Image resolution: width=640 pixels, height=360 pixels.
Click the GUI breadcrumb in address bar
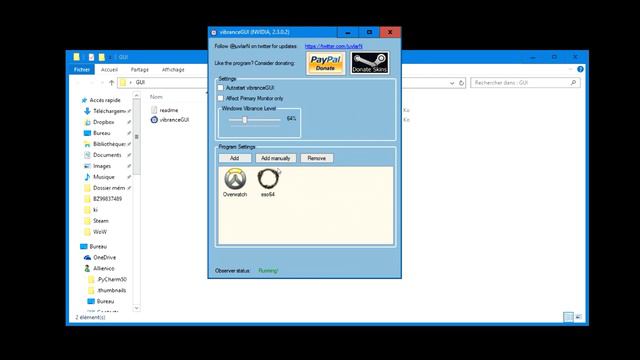140,82
